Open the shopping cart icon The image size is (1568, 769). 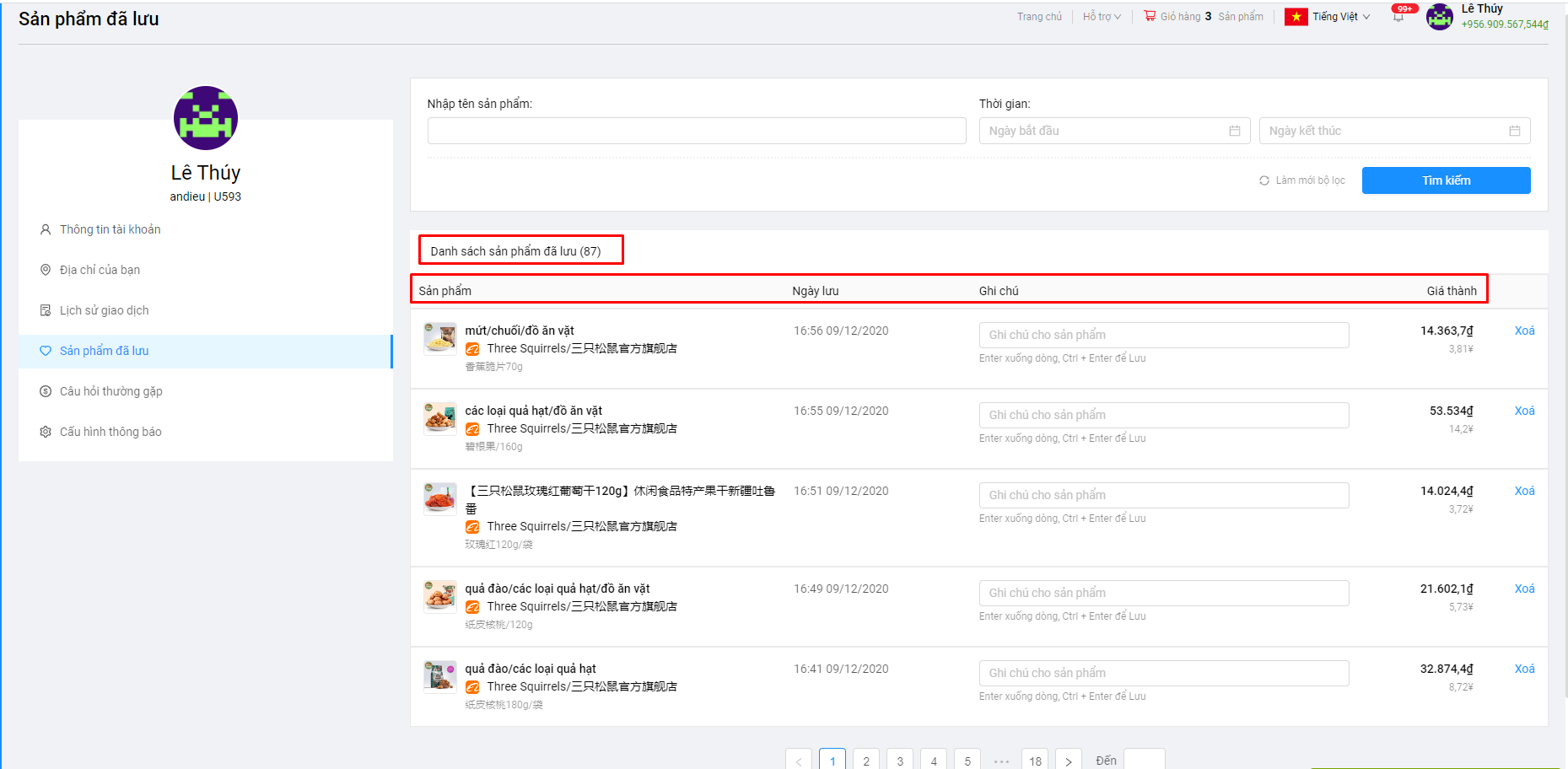coord(1149,16)
